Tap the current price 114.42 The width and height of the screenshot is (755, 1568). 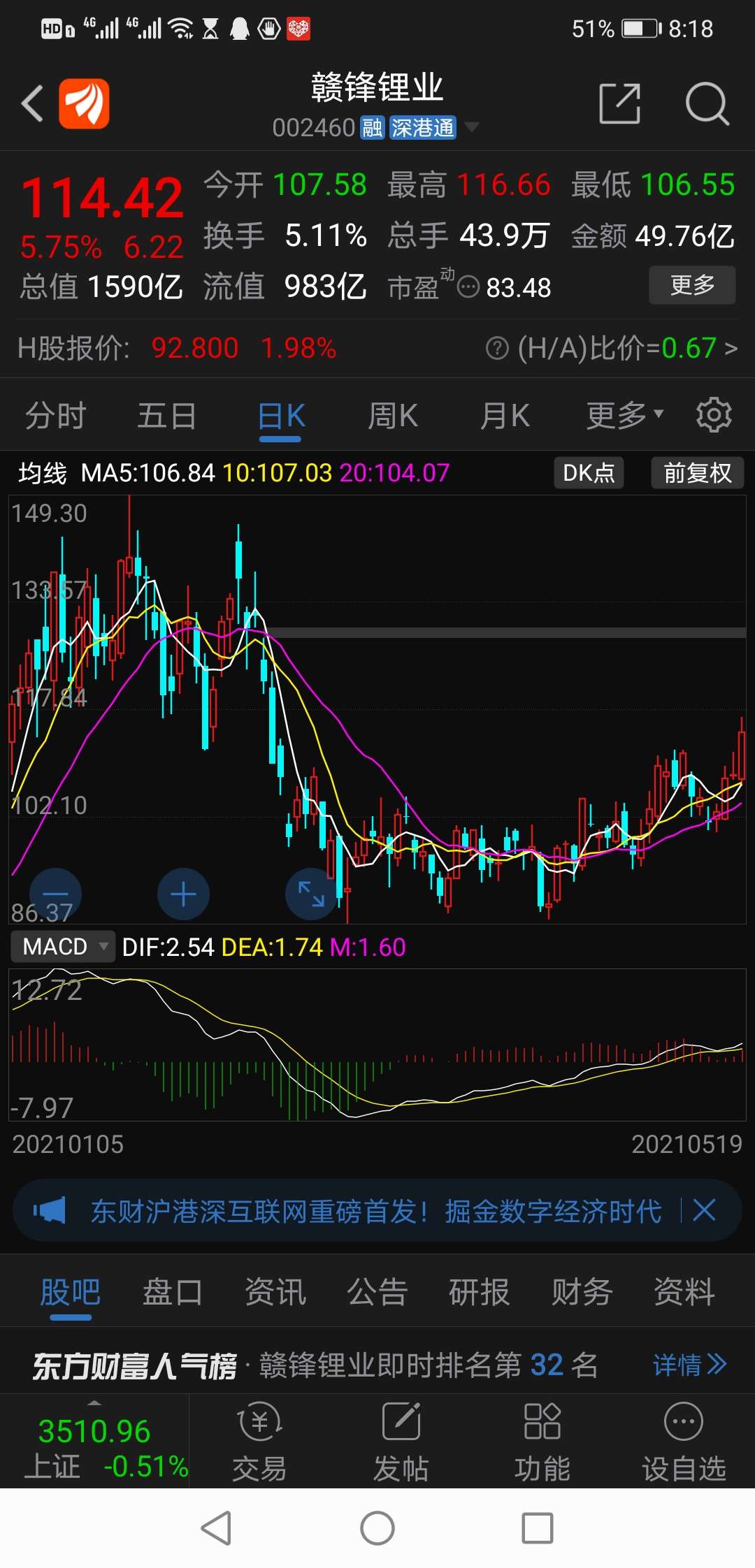[102, 198]
